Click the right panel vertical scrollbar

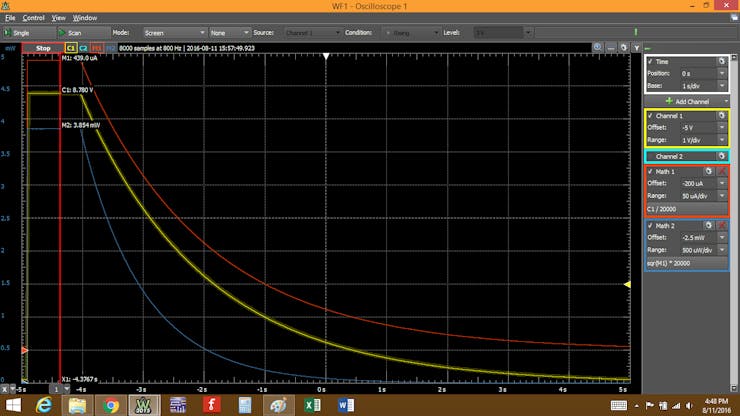point(734,222)
